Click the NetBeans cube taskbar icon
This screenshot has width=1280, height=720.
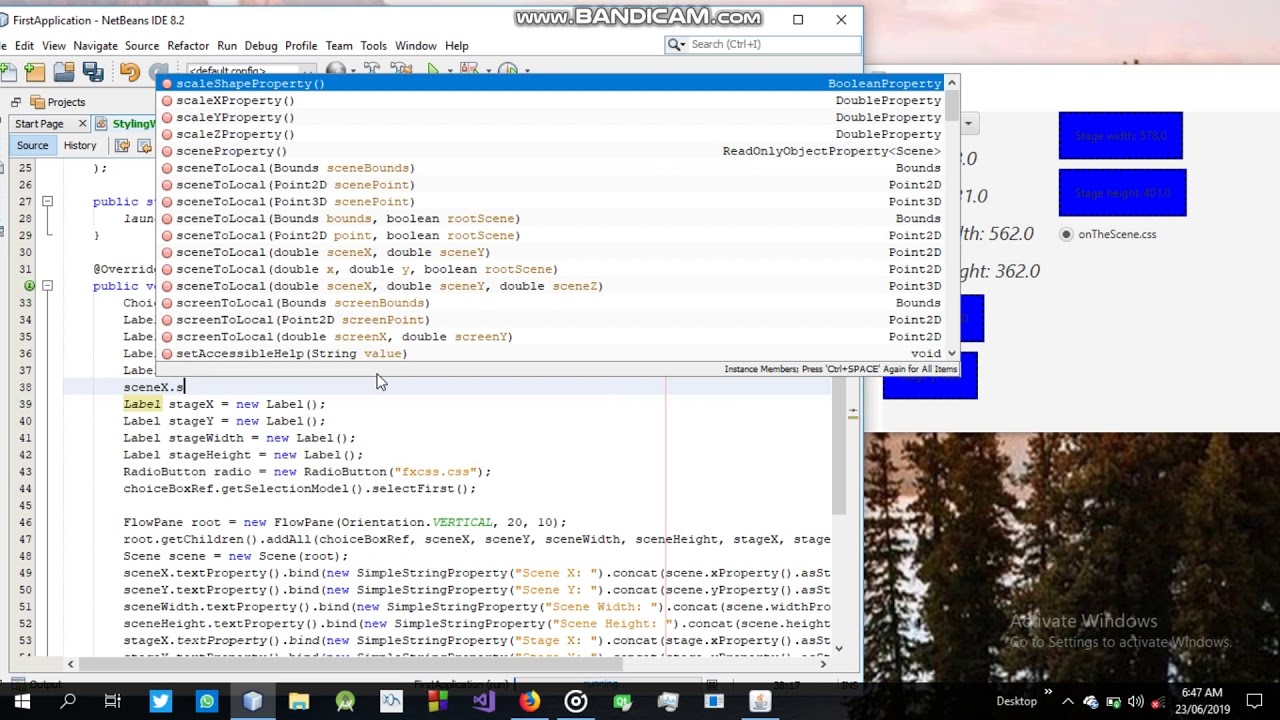[x=252, y=701]
